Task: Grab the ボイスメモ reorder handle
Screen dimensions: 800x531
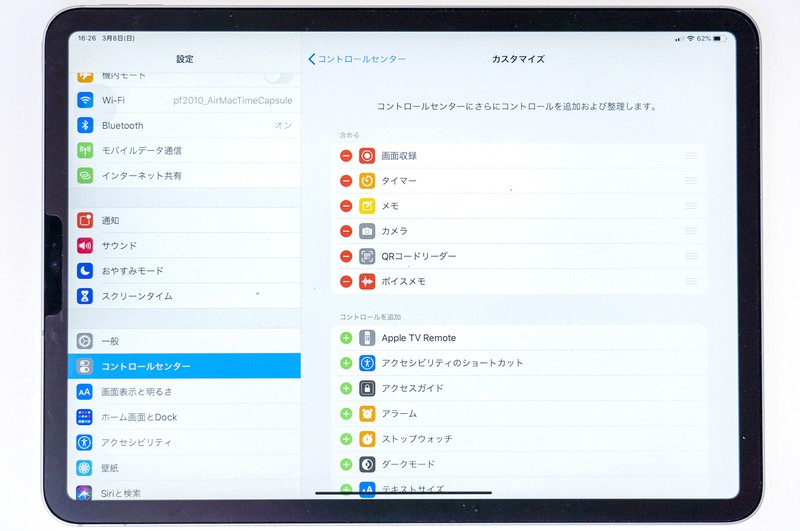Action: click(x=691, y=281)
